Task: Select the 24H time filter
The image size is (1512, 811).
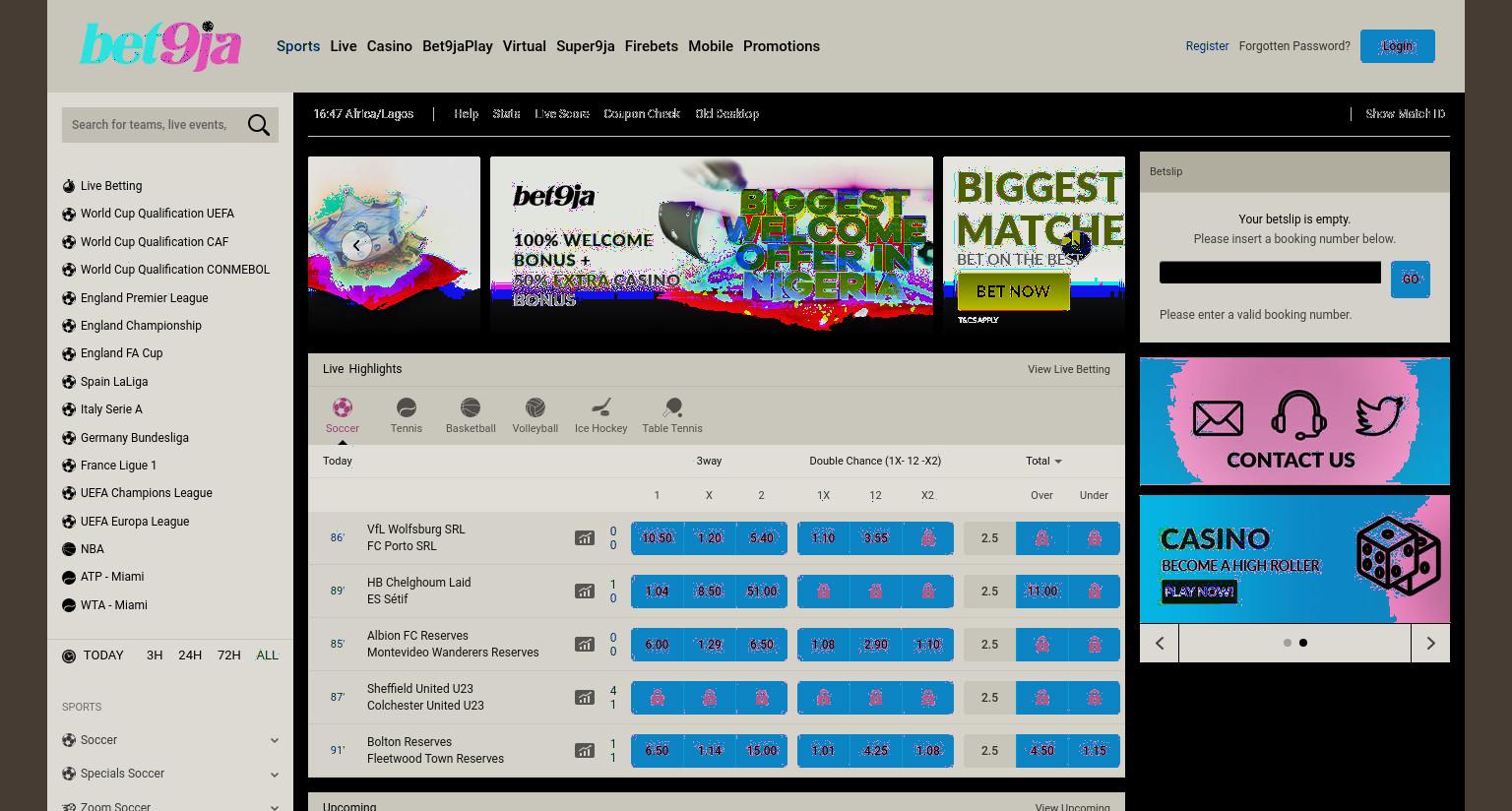Action: (x=190, y=655)
